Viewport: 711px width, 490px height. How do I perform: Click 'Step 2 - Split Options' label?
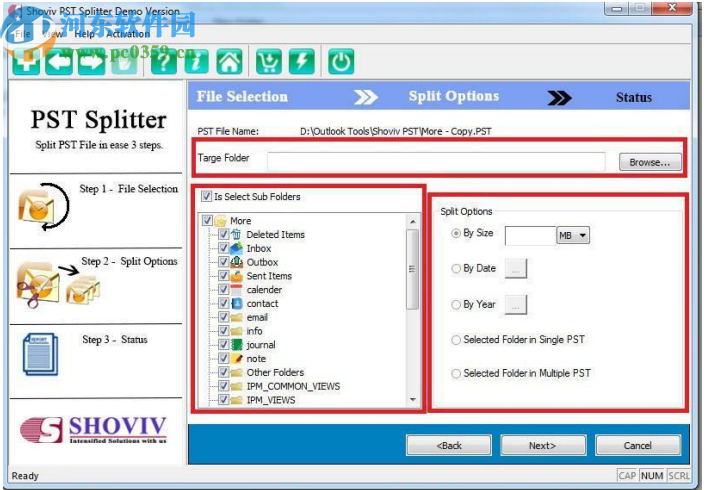tap(129, 261)
